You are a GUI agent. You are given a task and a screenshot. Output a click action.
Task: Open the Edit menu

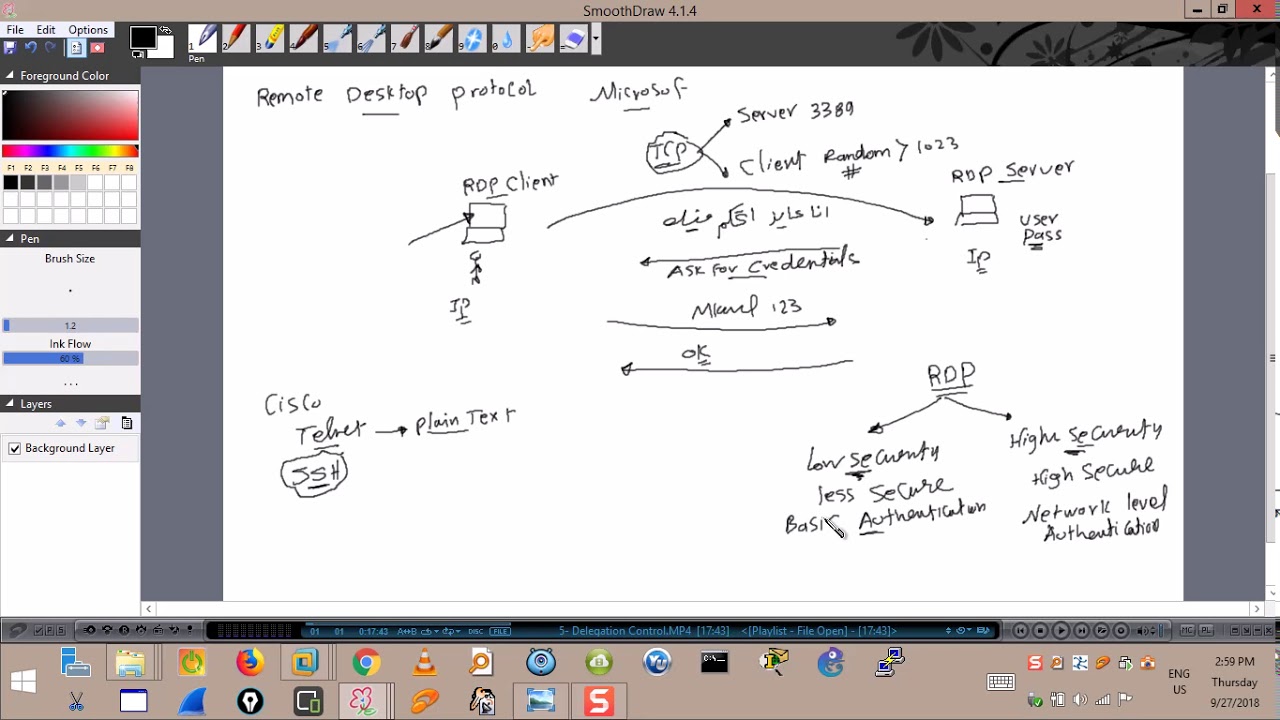click(46, 30)
